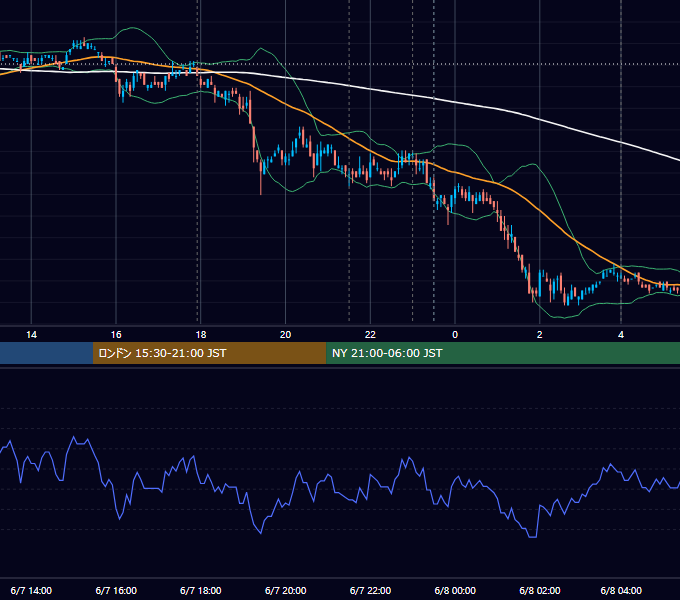Click the 6/8 00:00 oscillator time label

pyautogui.click(x=455, y=590)
